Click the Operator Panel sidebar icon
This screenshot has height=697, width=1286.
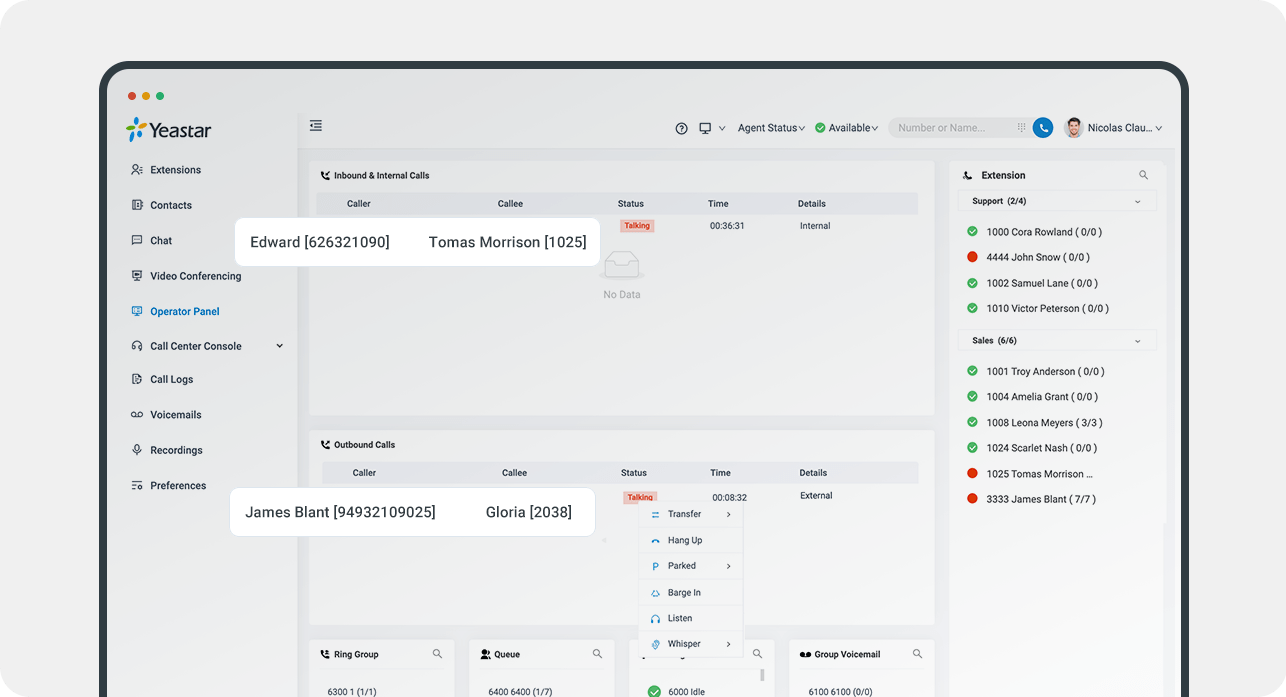137,311
